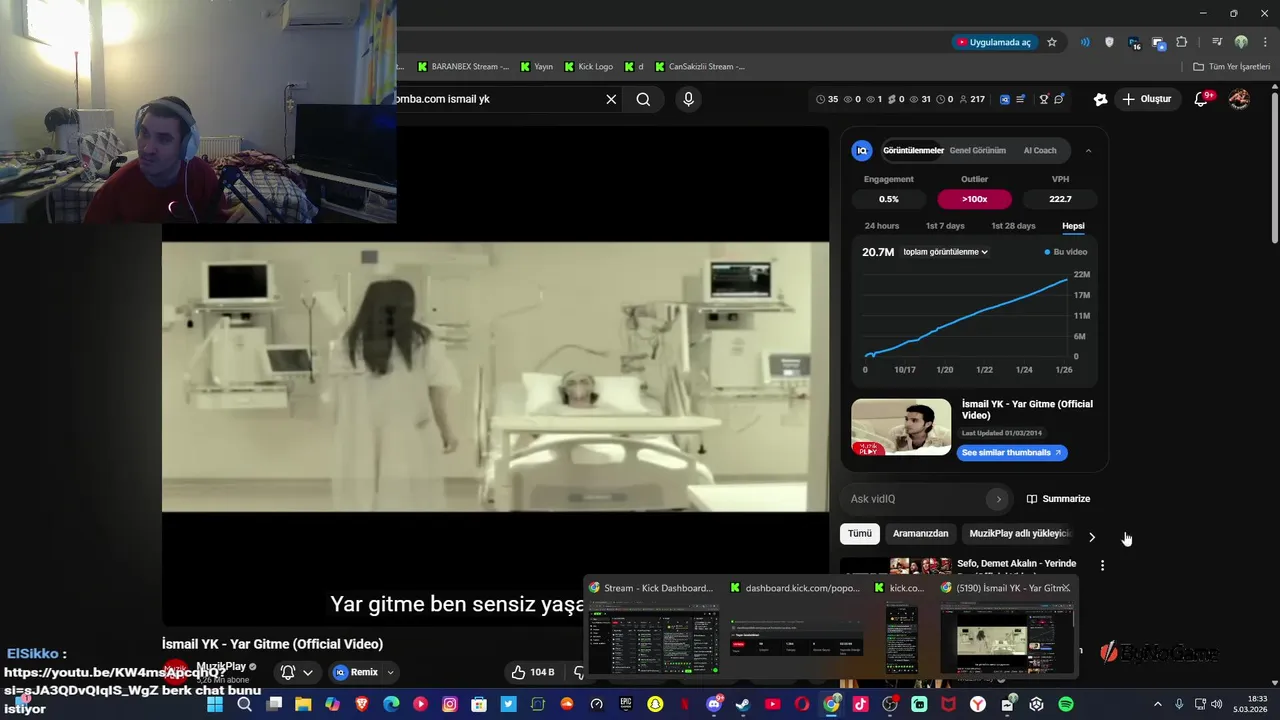Screen dimensions: 1280x720
Task: Click the Oluştur create button
Action: coord(1146,99)
